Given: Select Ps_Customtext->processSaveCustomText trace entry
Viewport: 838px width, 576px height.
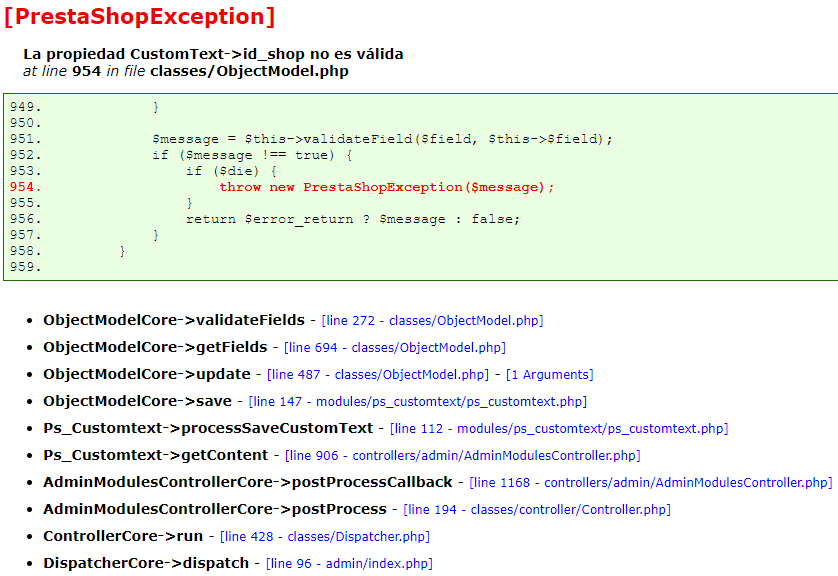Looking at the screenshot, I should [x=208, y=428].
